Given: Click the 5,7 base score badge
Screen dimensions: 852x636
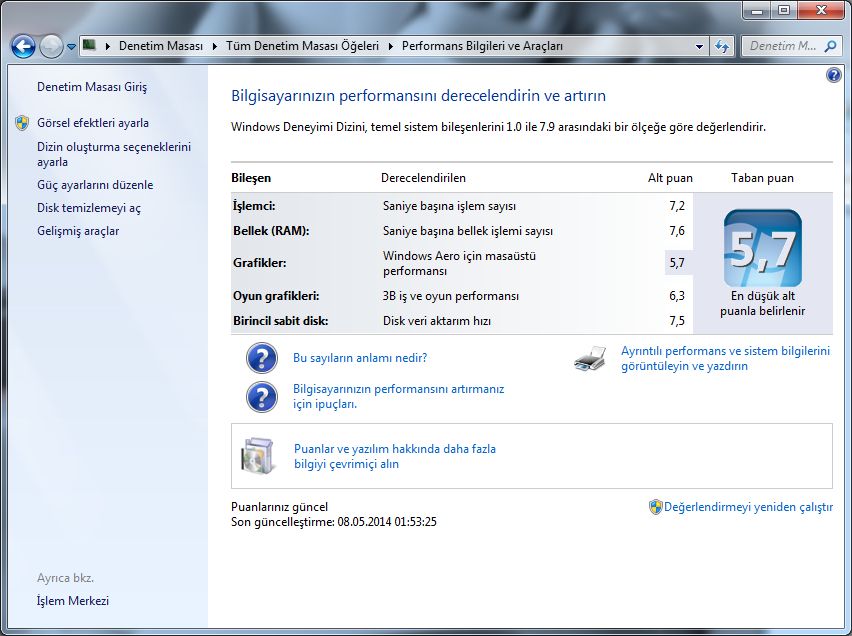Looking at the screenshot, I should pos(763,248).
